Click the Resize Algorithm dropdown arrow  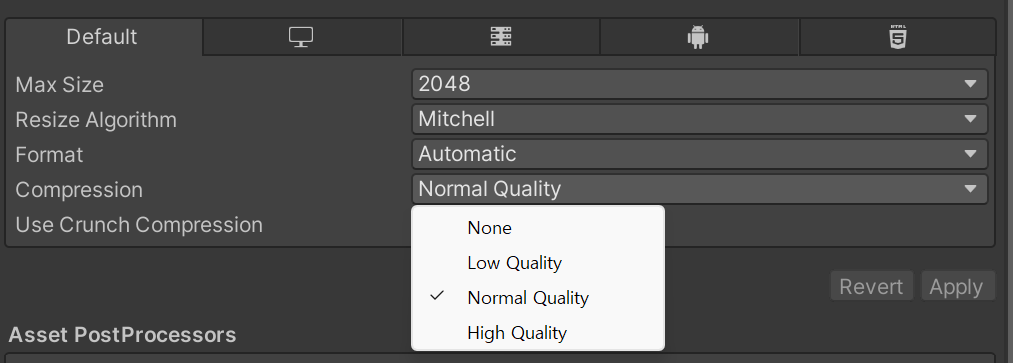(970, 119)
